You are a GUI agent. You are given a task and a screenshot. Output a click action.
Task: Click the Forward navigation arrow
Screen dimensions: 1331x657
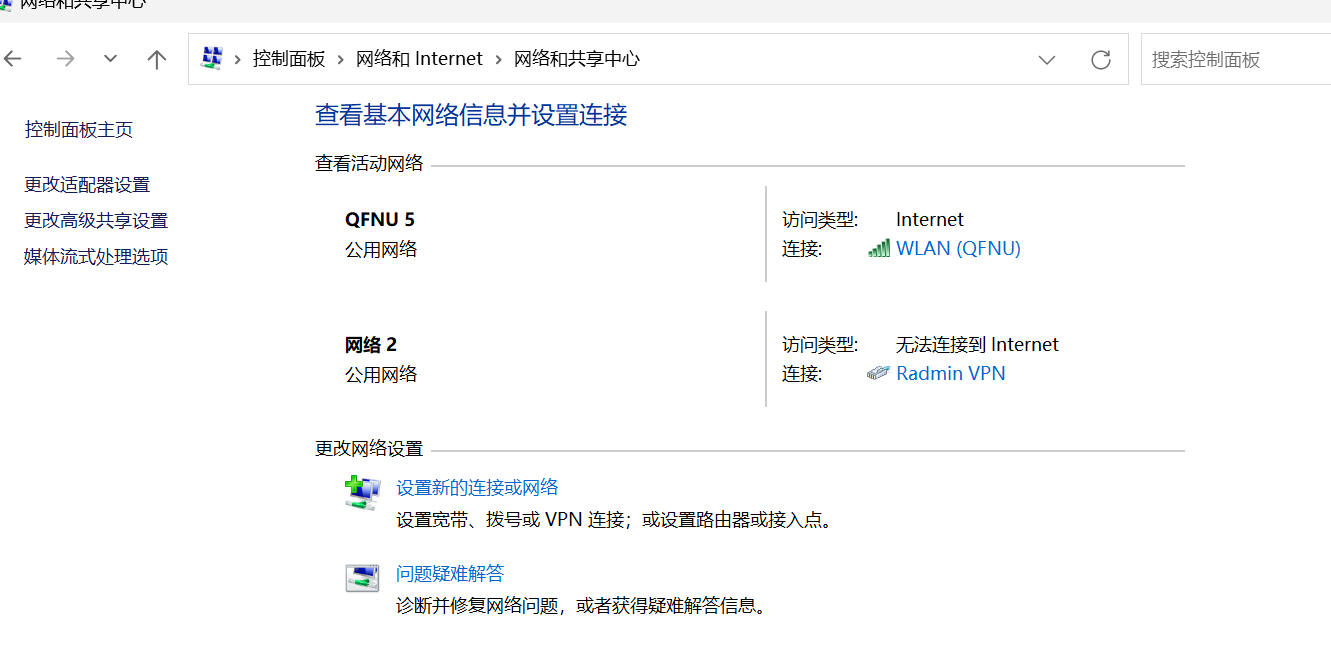click(66, 59)
